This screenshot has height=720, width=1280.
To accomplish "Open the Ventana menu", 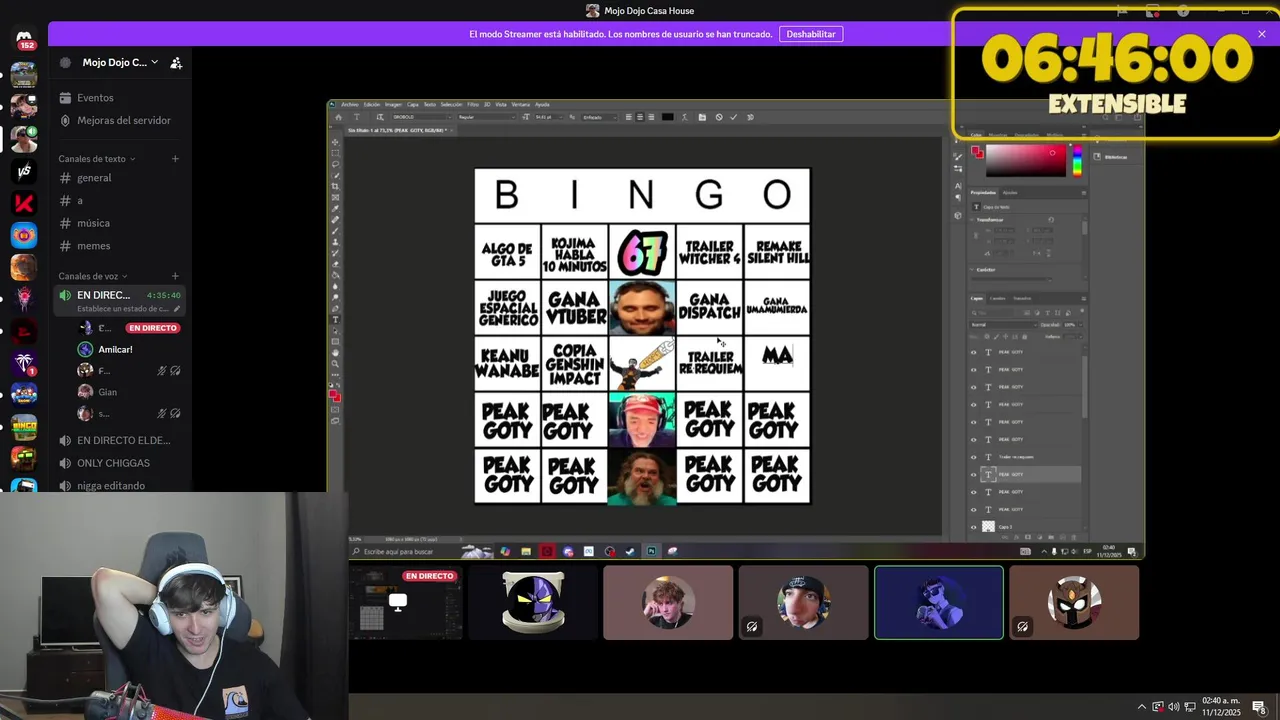I will coord(520,104).
